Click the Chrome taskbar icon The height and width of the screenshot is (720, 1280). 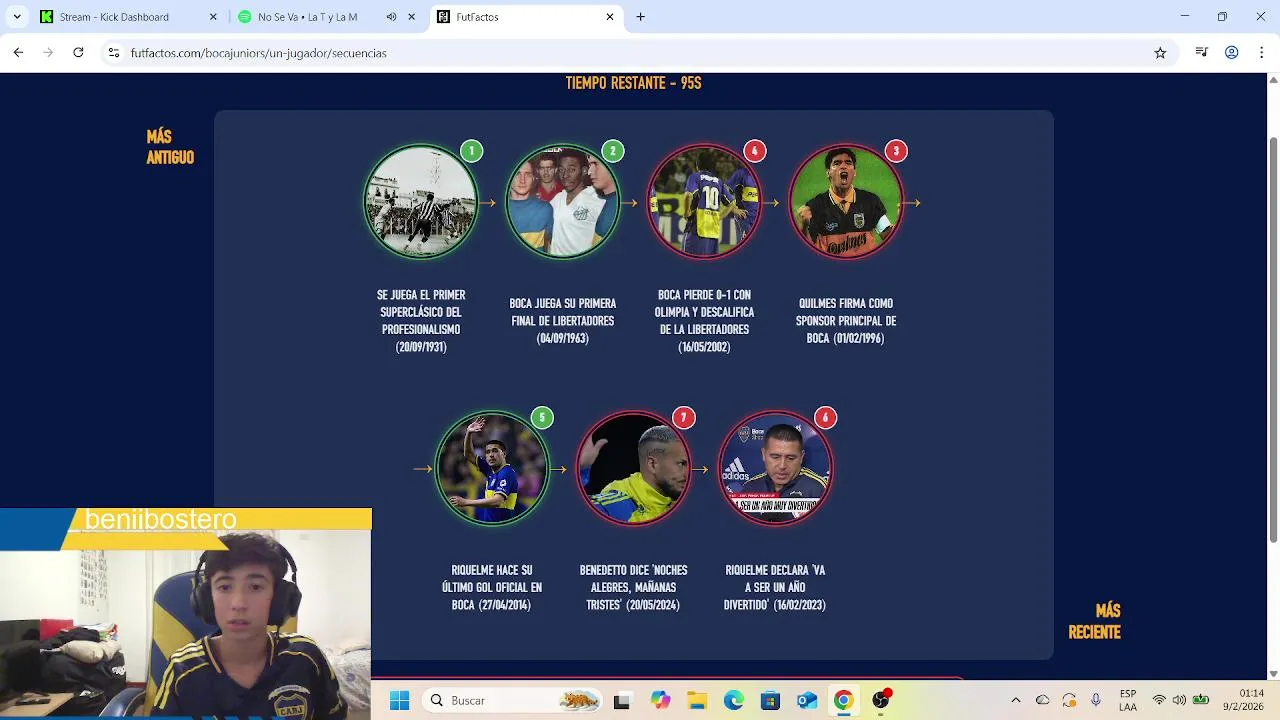[843, 701]
